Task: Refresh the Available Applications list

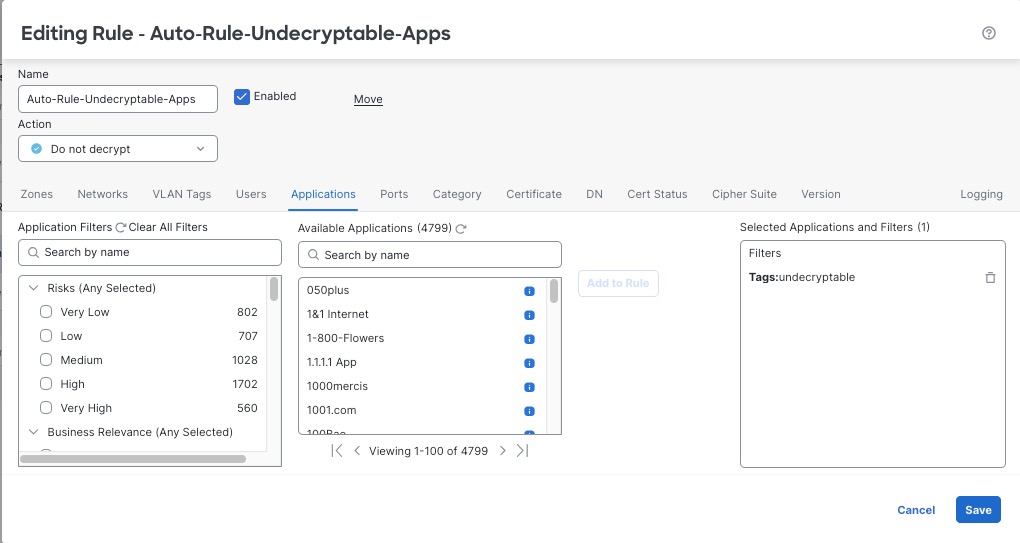Action: [461, 229]
